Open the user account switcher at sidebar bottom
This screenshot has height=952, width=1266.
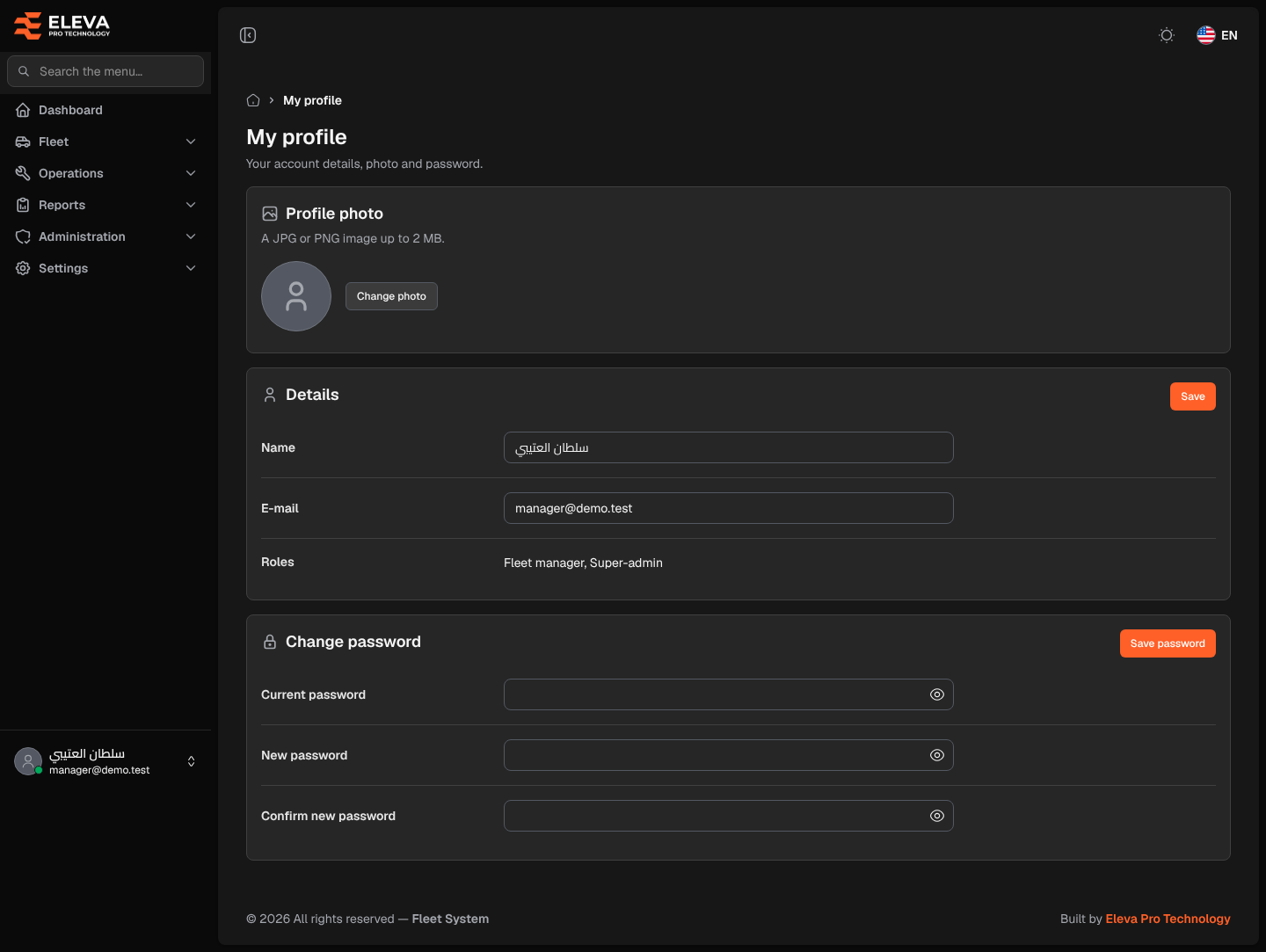click(x=105, y=761)
